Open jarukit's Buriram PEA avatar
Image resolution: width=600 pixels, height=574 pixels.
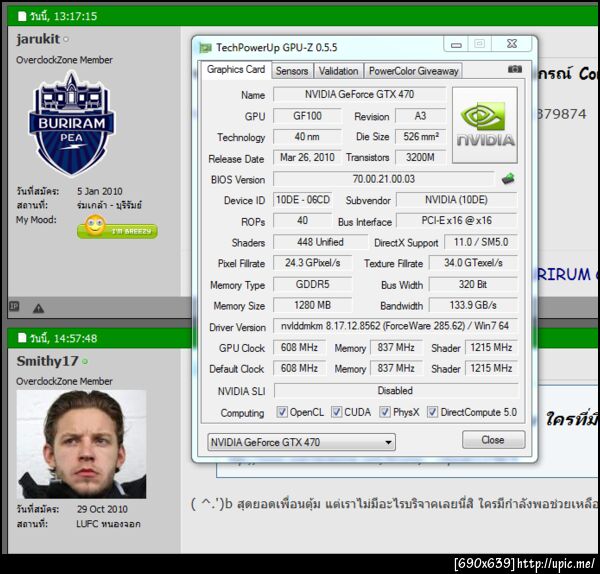coord(71,123)
